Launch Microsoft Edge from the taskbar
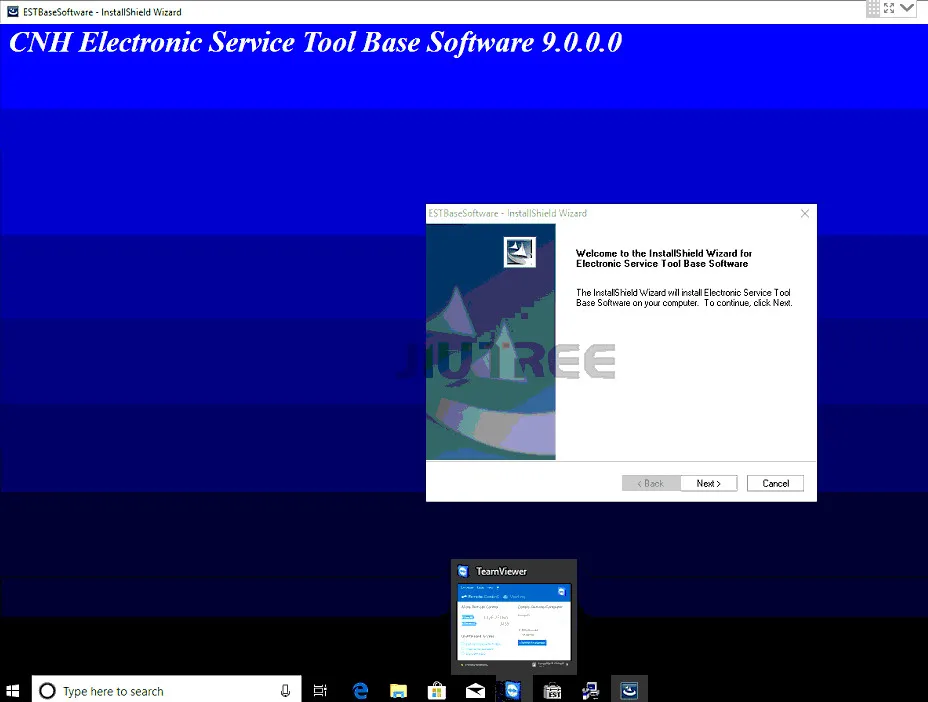The image size is (928, 702). pos(360,690)
